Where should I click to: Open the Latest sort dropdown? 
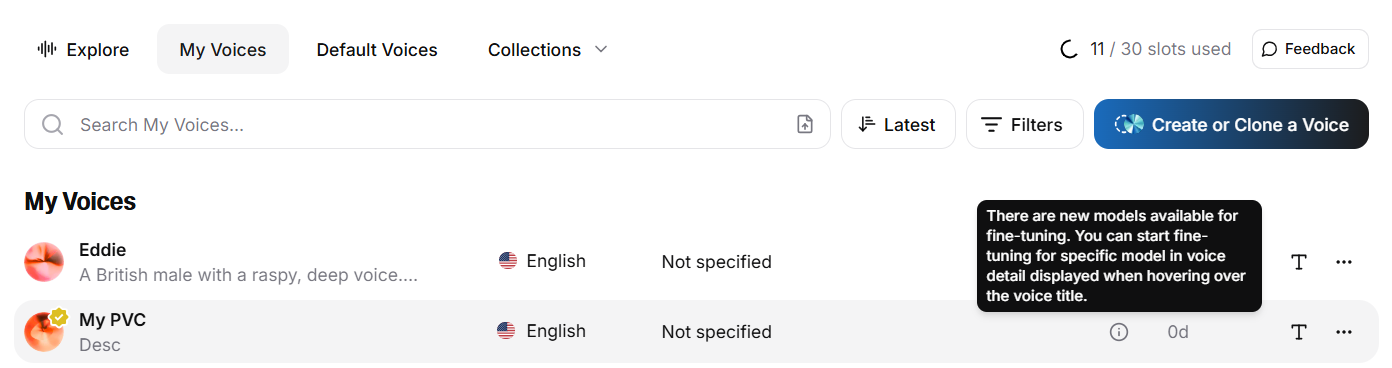(898, 124)
